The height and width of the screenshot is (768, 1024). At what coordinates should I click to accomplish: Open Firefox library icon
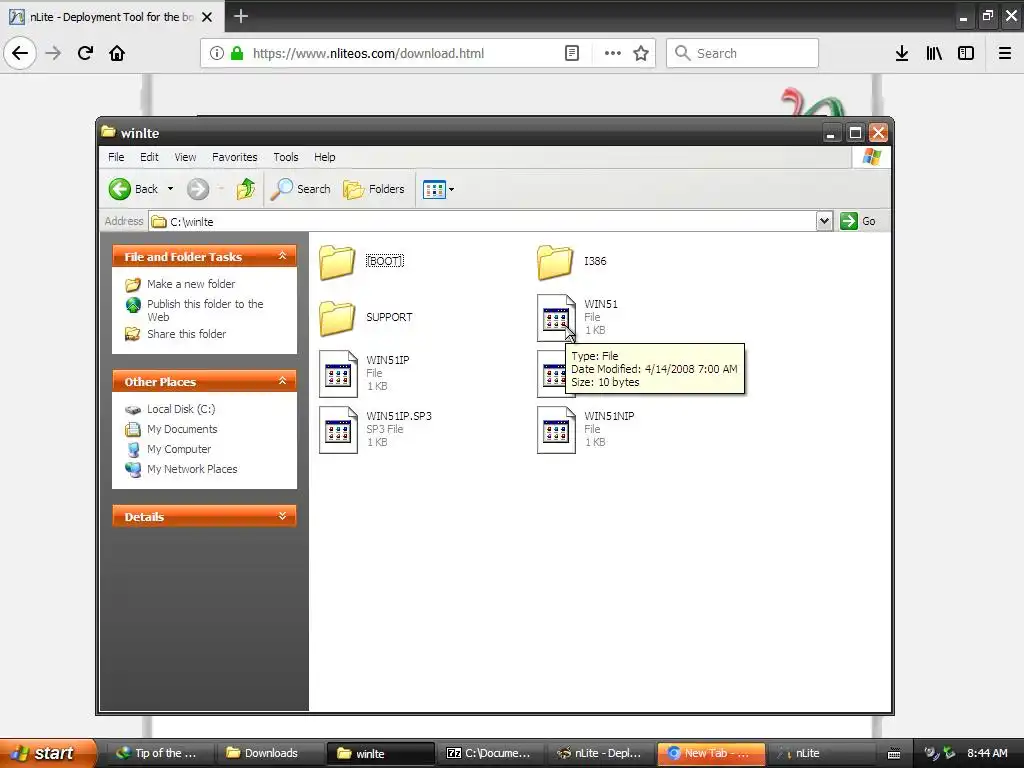(x=934, y=54)
